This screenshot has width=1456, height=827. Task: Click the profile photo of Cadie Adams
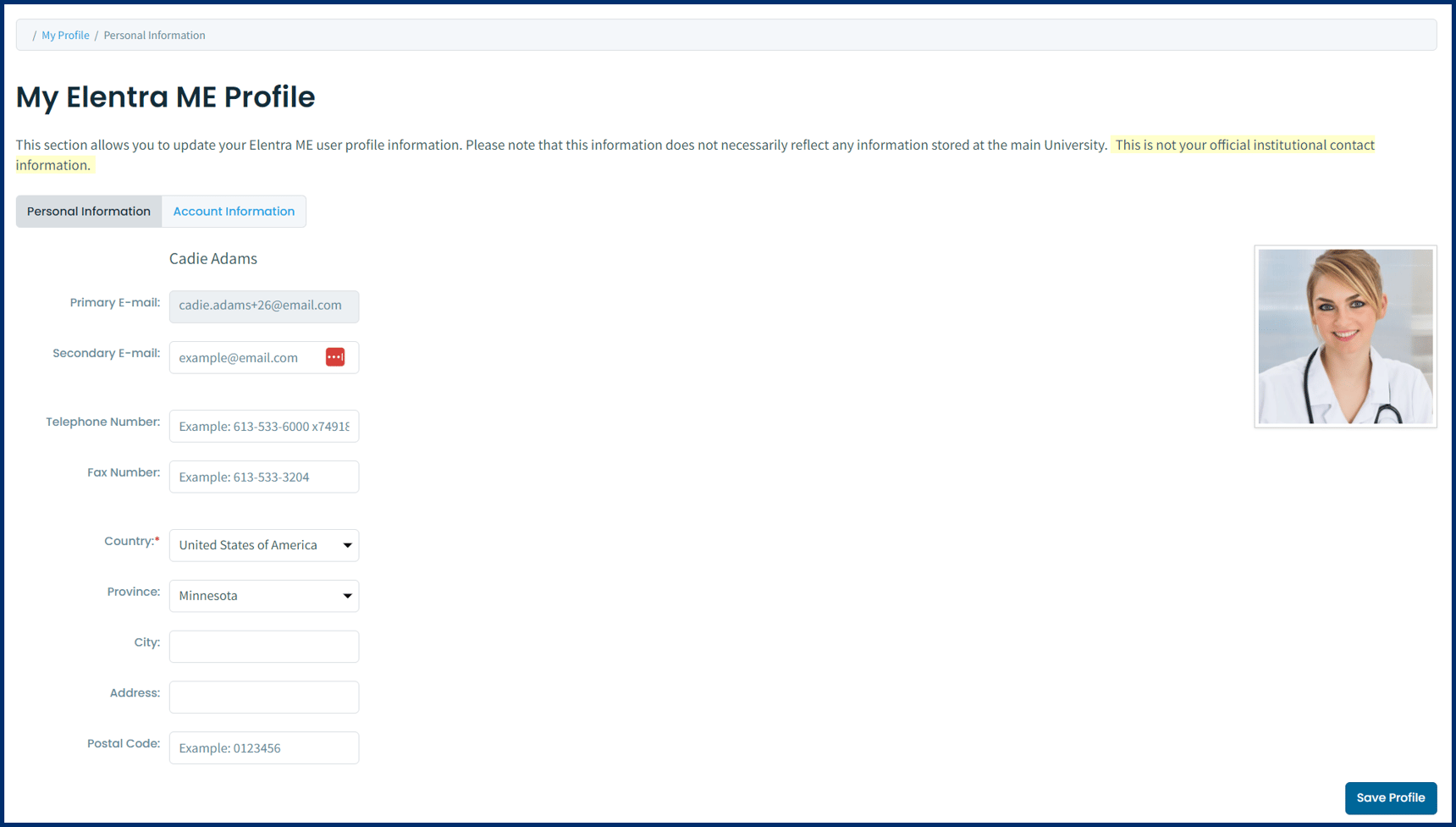1344,336
